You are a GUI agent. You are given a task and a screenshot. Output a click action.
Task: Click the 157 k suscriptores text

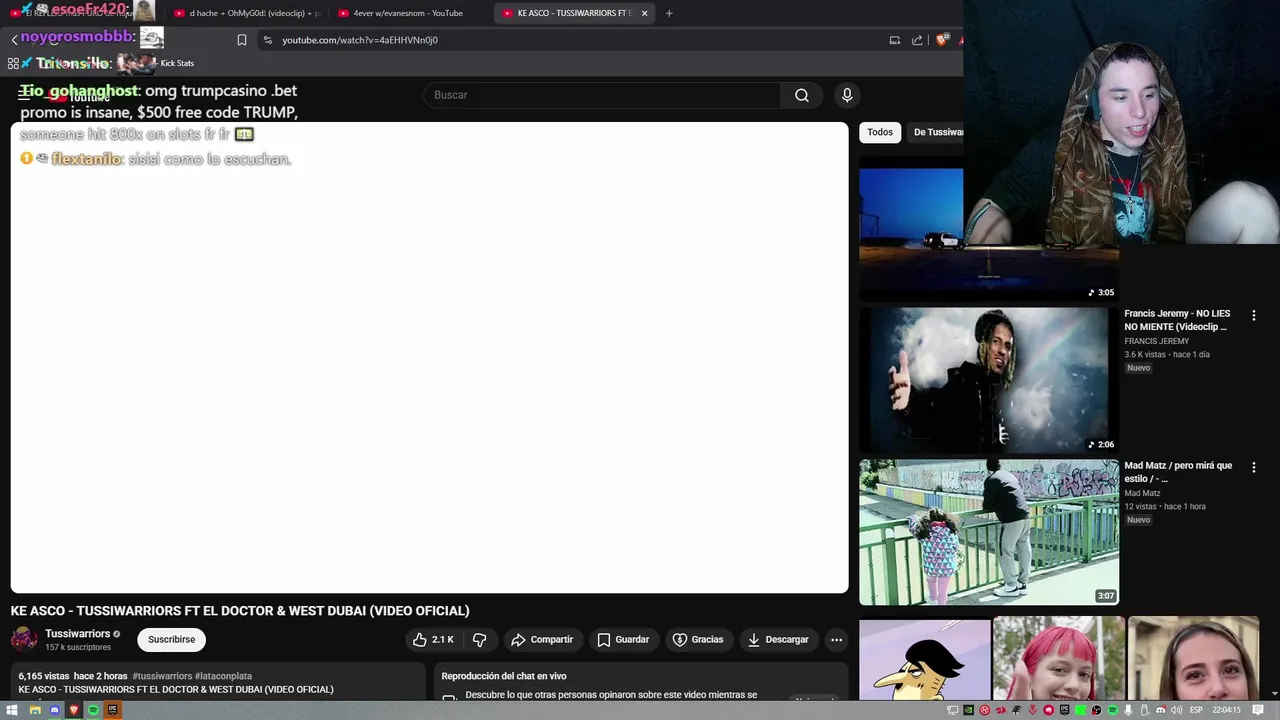pyautogui.click(x=78, y=647)
